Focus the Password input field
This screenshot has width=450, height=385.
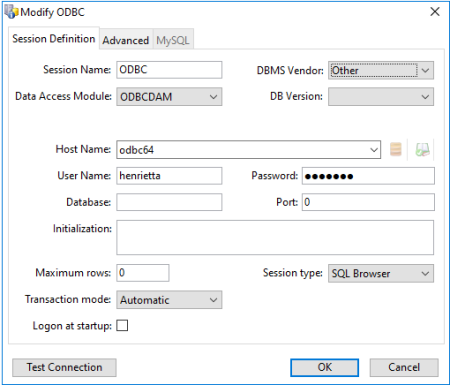pos(368,176)
